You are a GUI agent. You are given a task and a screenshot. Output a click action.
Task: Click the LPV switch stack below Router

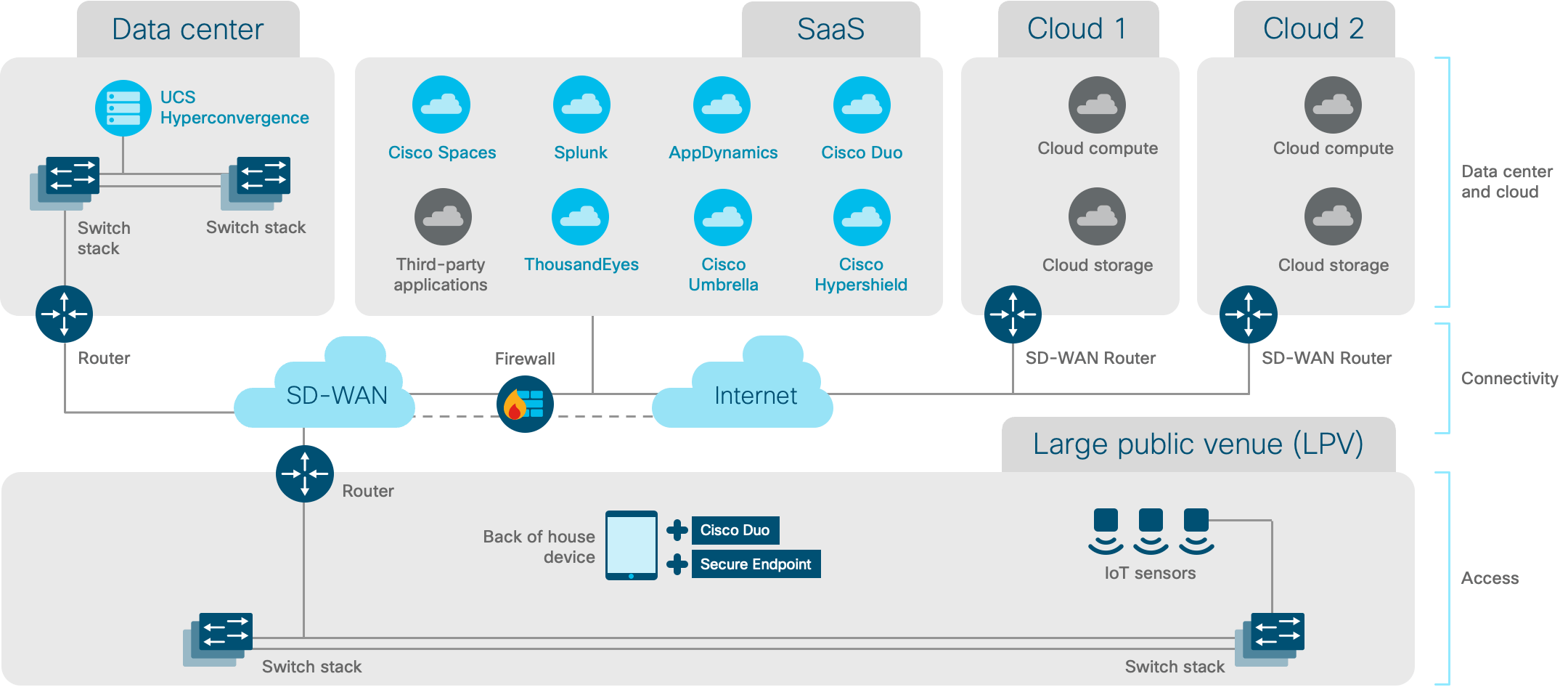click(x=218, y=639)
